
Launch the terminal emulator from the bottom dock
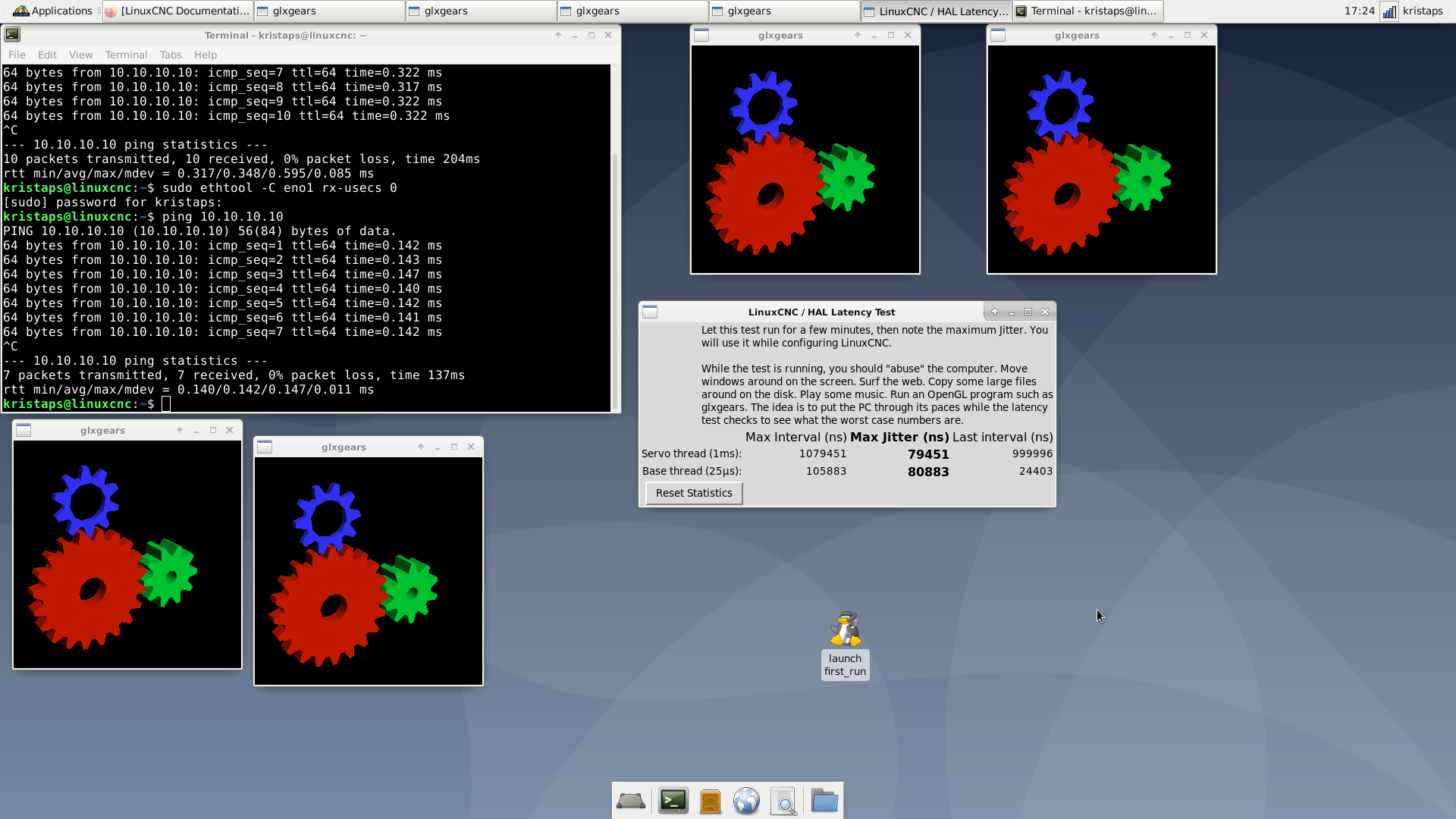click(673, 801)
